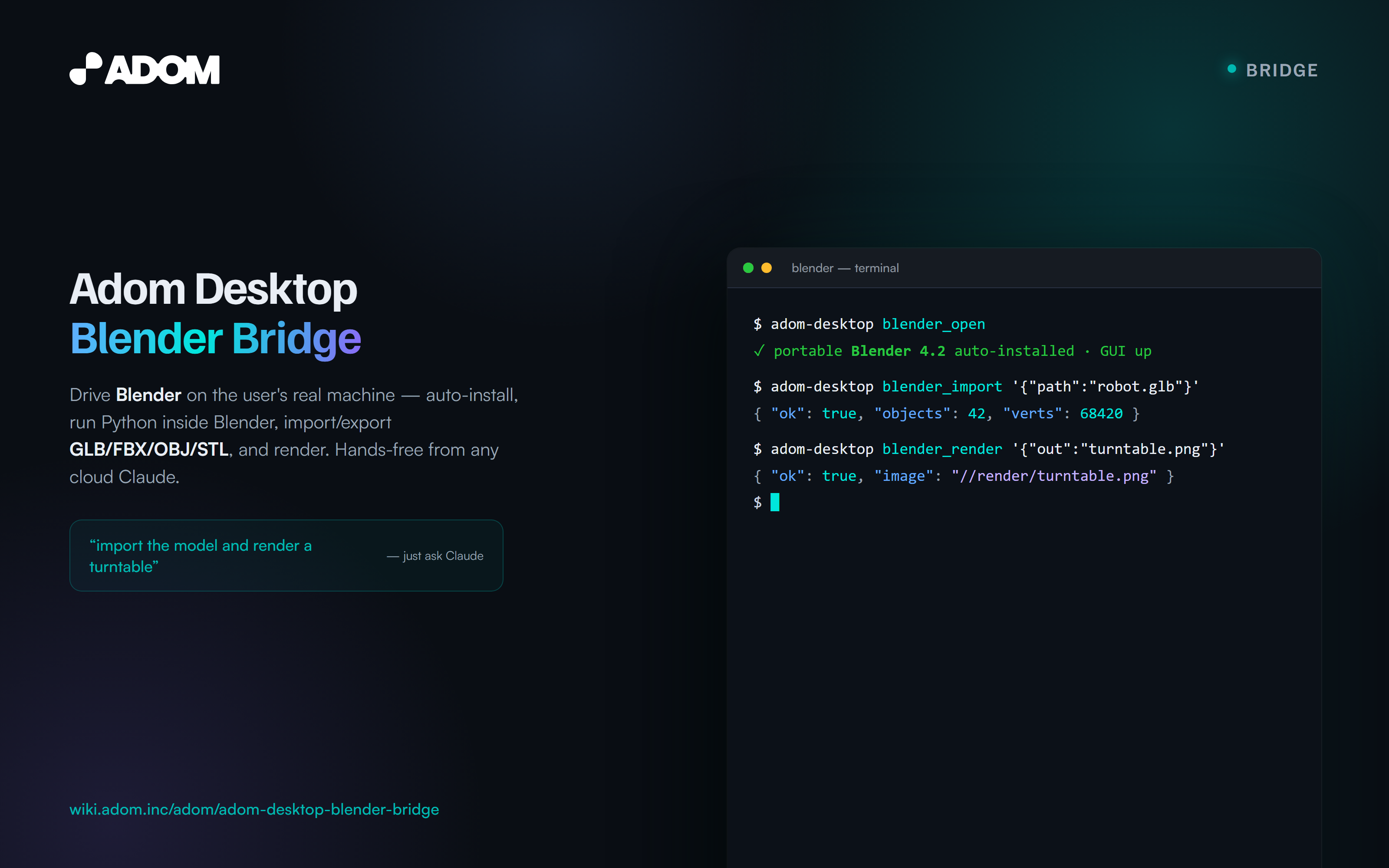Click the ADOM logo
The width and height of the screenshot is (1389, 868).
145,69
